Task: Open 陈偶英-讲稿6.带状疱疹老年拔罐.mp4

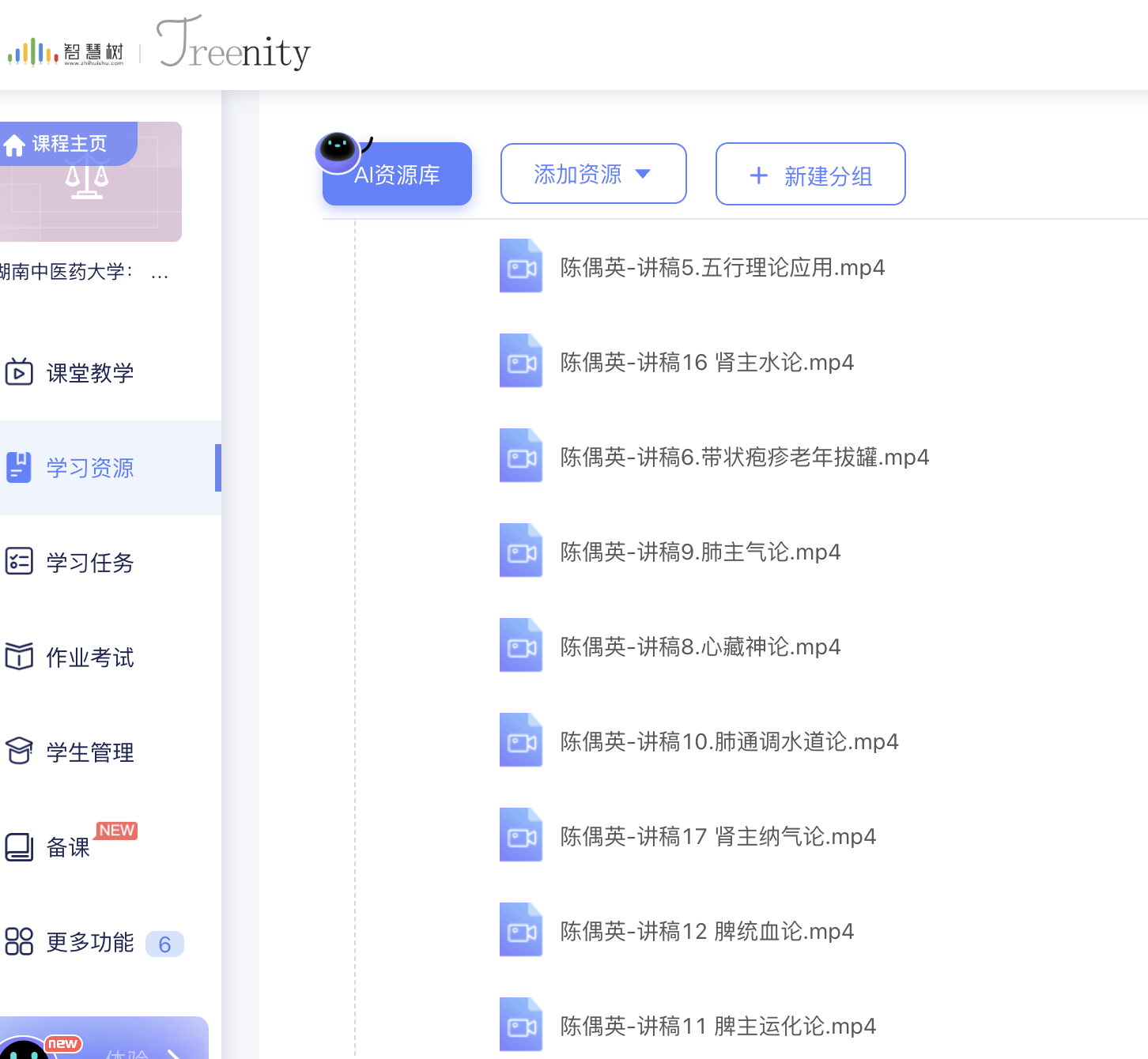Action: tap(744, 457)
